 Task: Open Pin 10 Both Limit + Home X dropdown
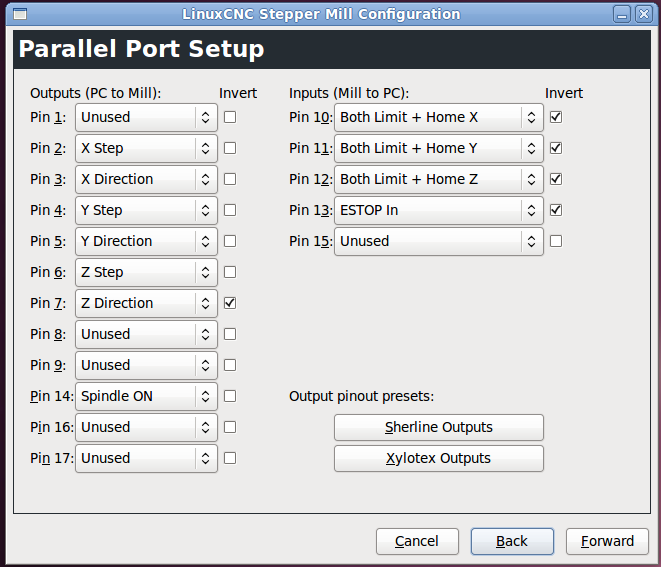(439, 117)
